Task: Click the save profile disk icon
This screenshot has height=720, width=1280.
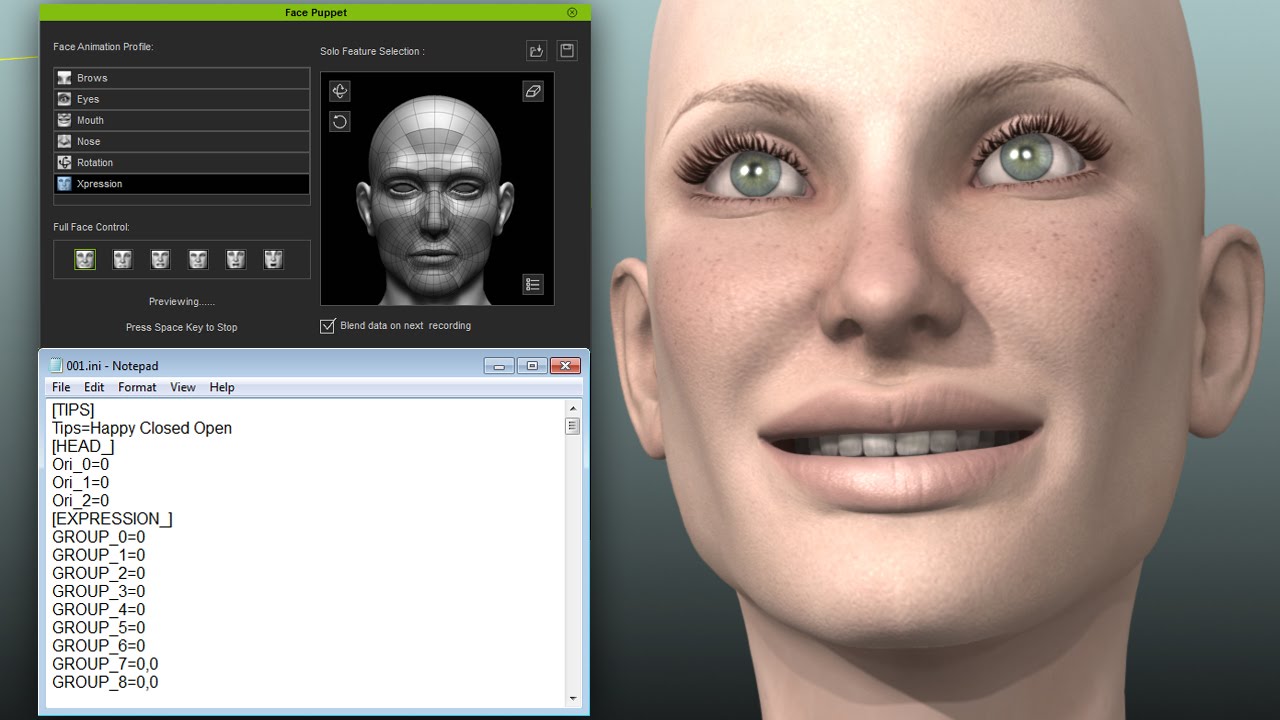Action: coord(567,51)
